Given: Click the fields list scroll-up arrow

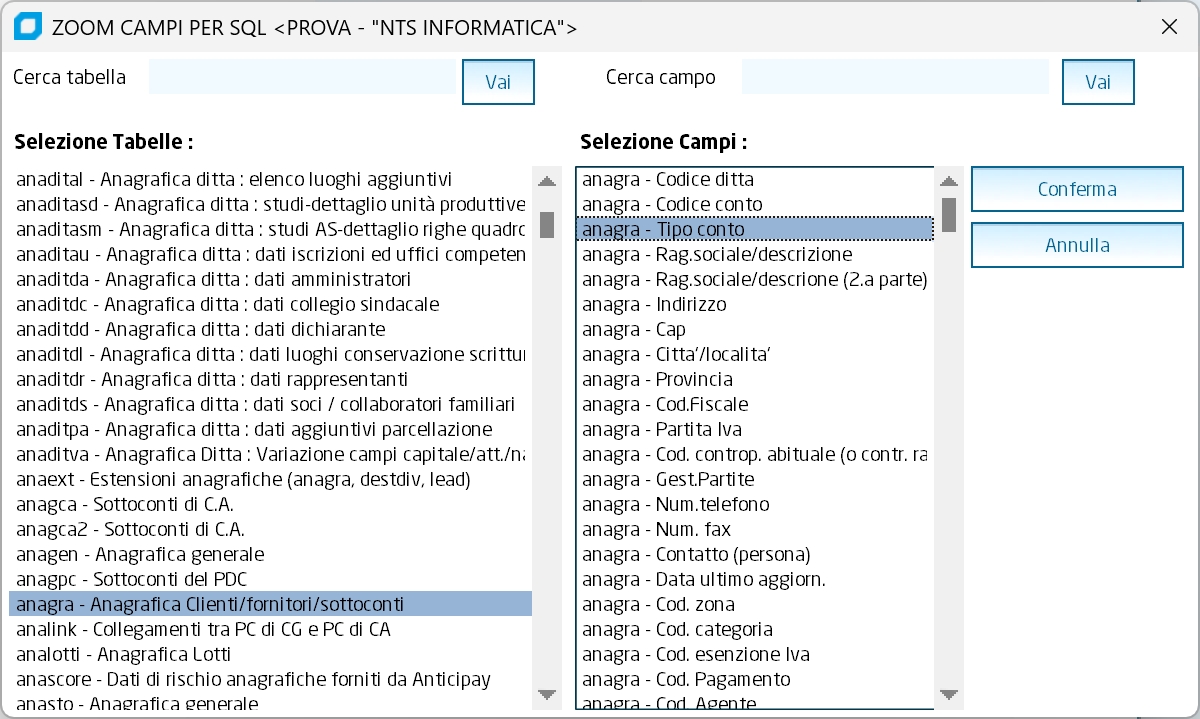Looking at the screenshot, I should click(949, 182).
